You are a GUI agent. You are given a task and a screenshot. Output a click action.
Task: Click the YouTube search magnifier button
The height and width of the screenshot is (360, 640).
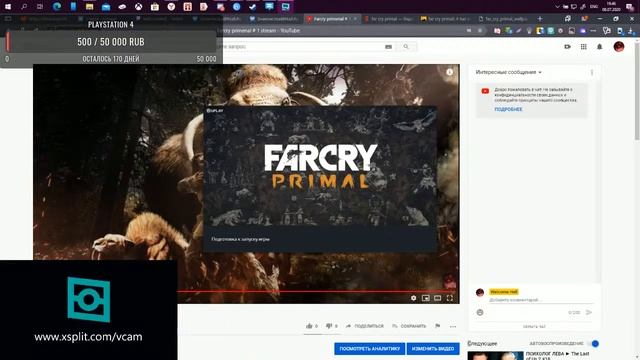pyautogui.click(x=406, y=47)
